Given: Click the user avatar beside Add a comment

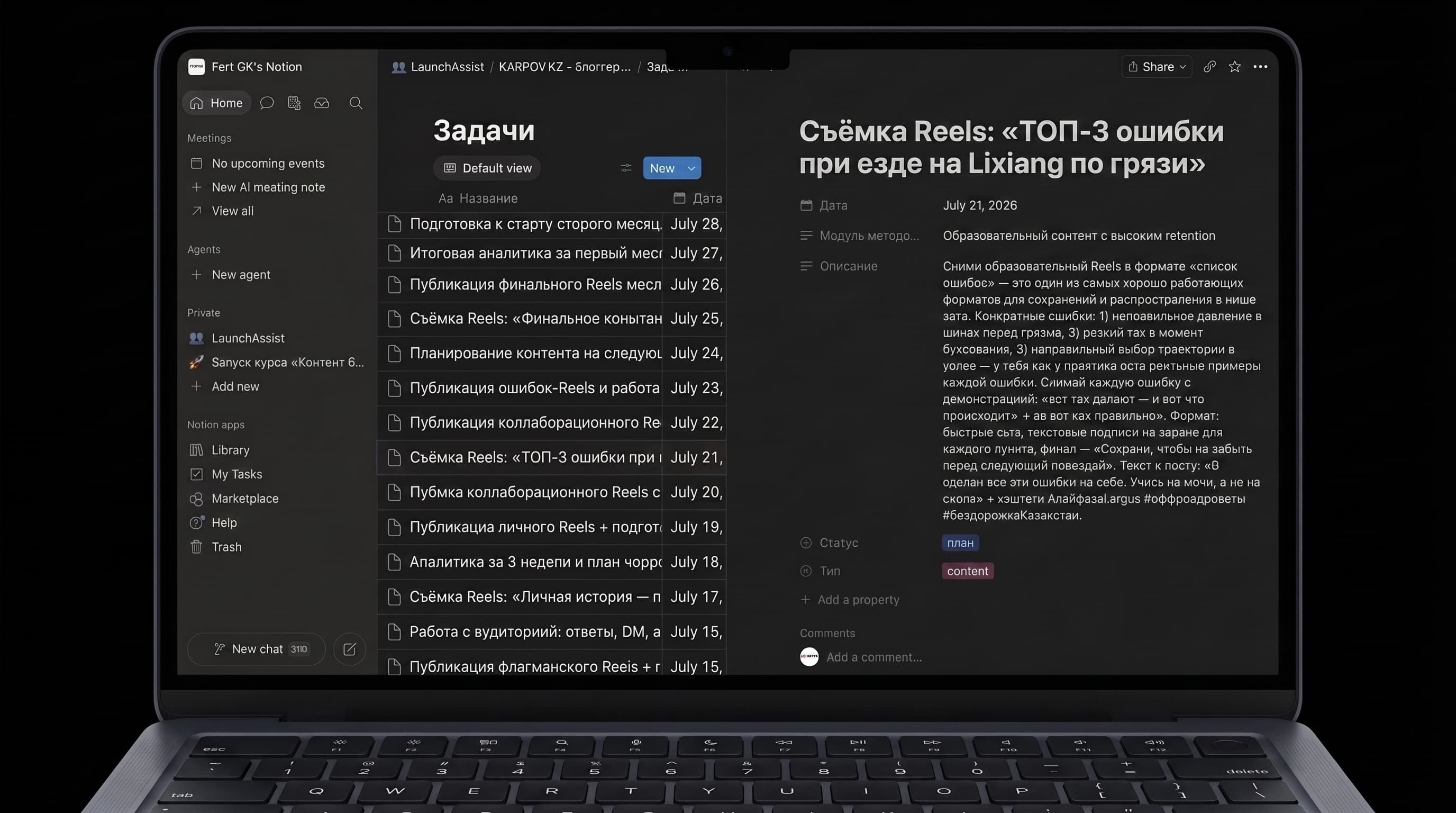Looking at the screenshot, I should coord(809,657).
